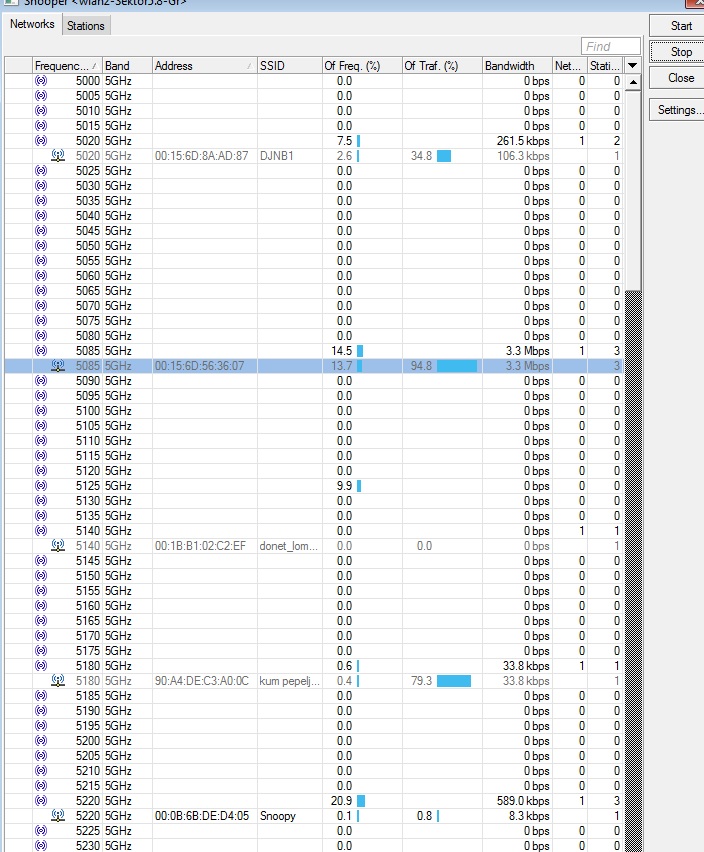Sort by the Frequency column header
The image size is (704, 852).
coord(67,66)
